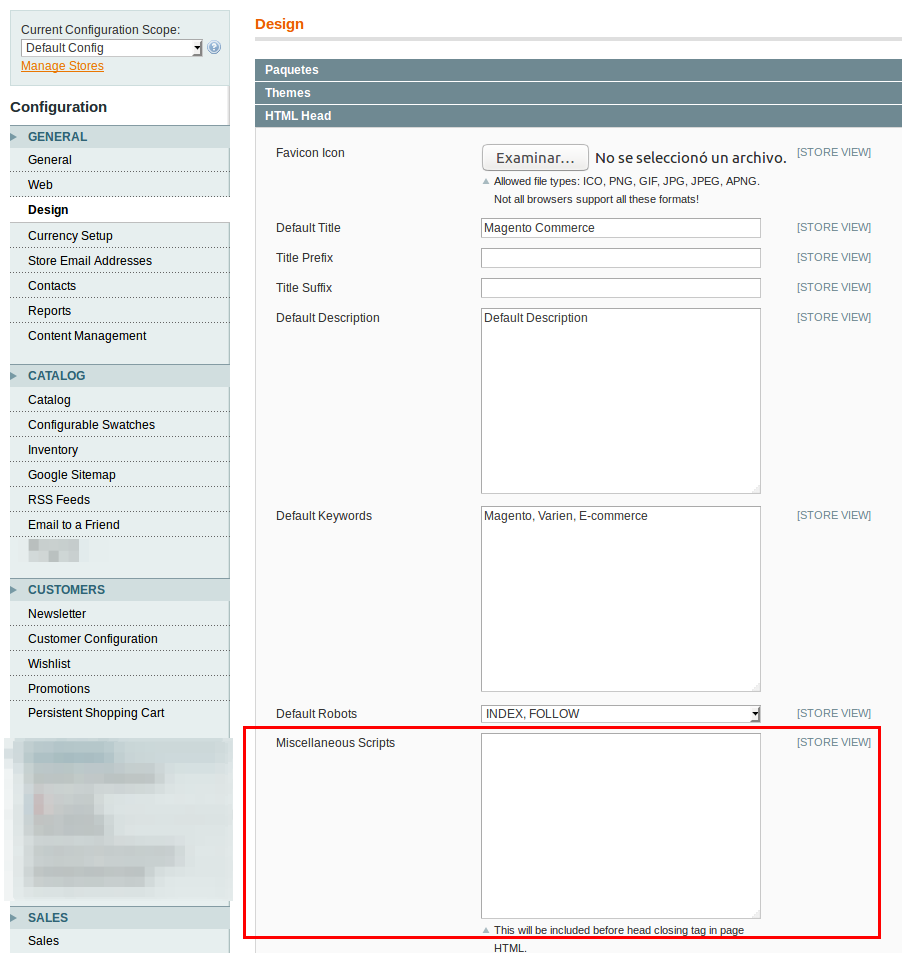This screenshot has width=902, height=953.
Task: Expand the Themes section header
Action: coord(578,93)
